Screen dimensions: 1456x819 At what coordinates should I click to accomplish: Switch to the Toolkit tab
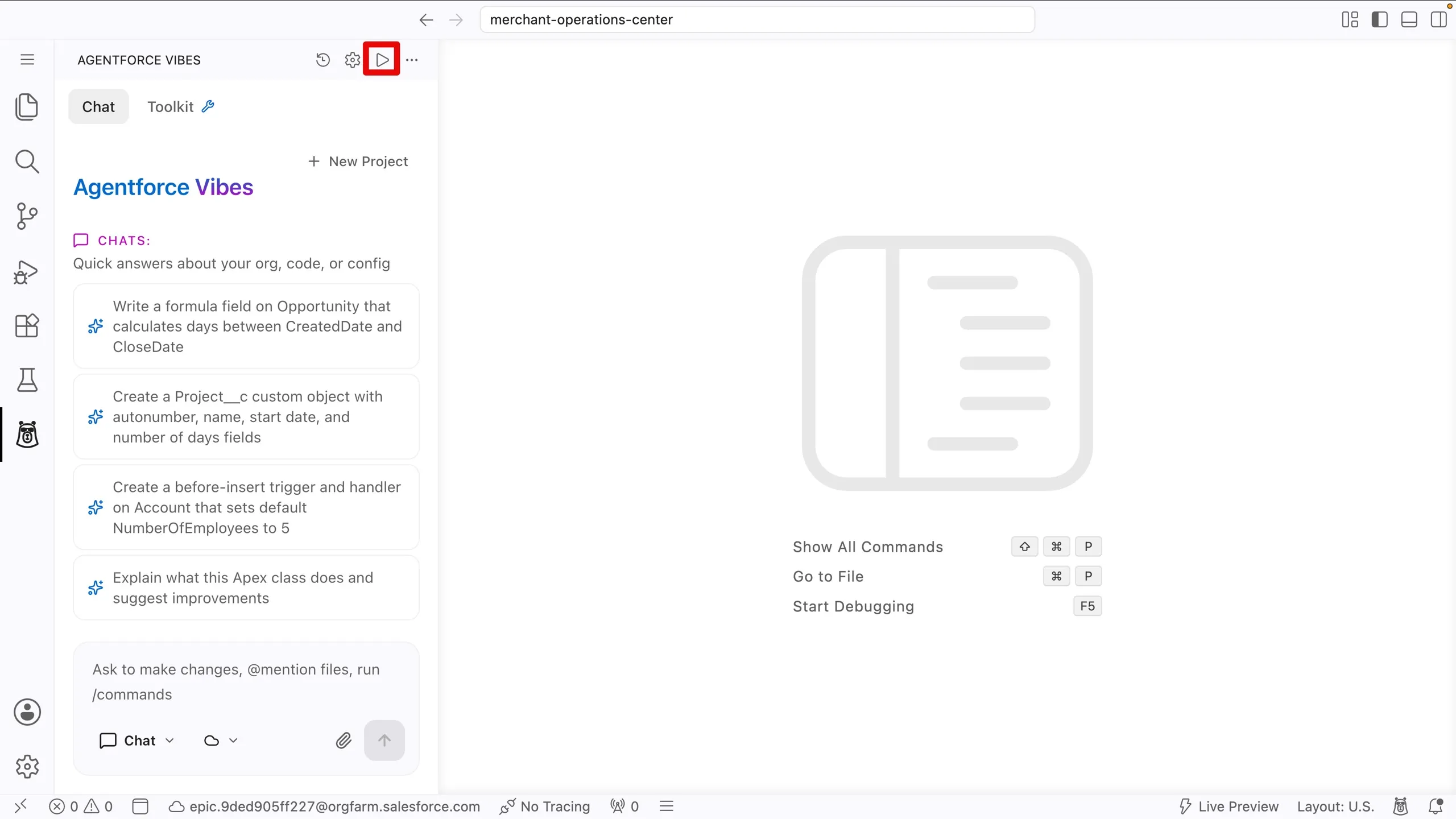tap(181, 106)
